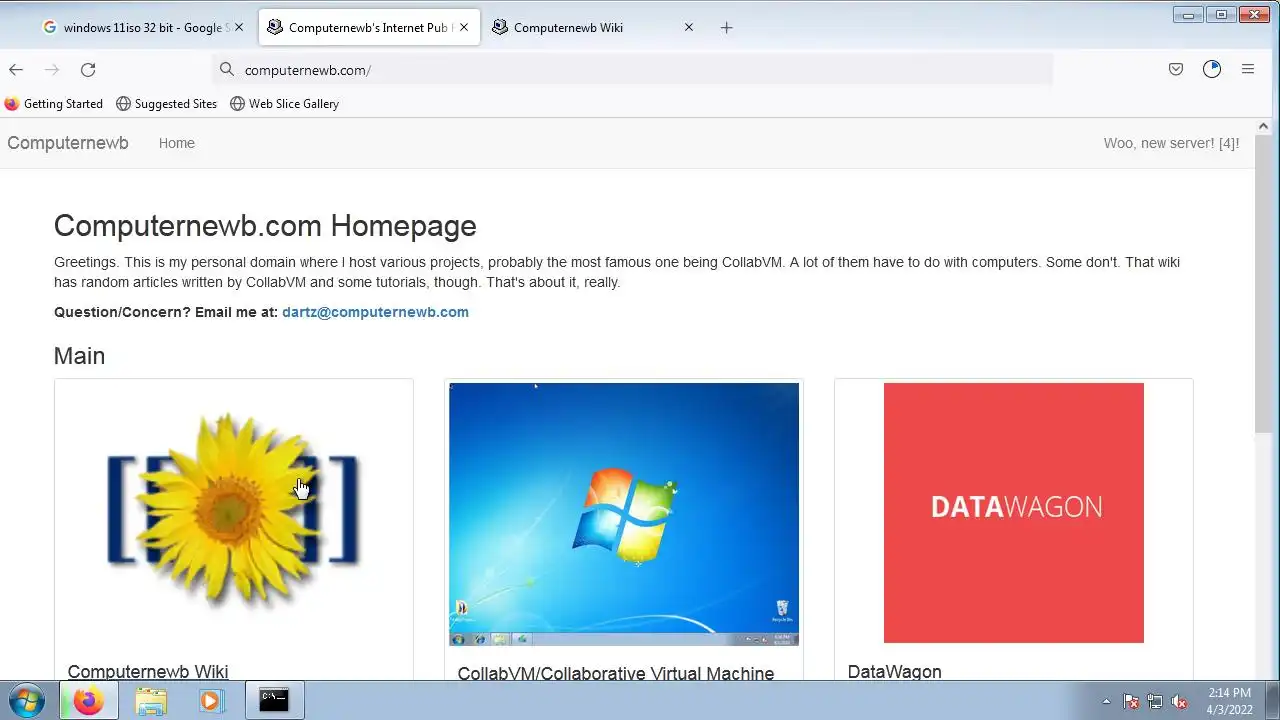
Task: Open the Web Slice Gallery bookmark
Action: pyautogui.click(x=284, y=103)
